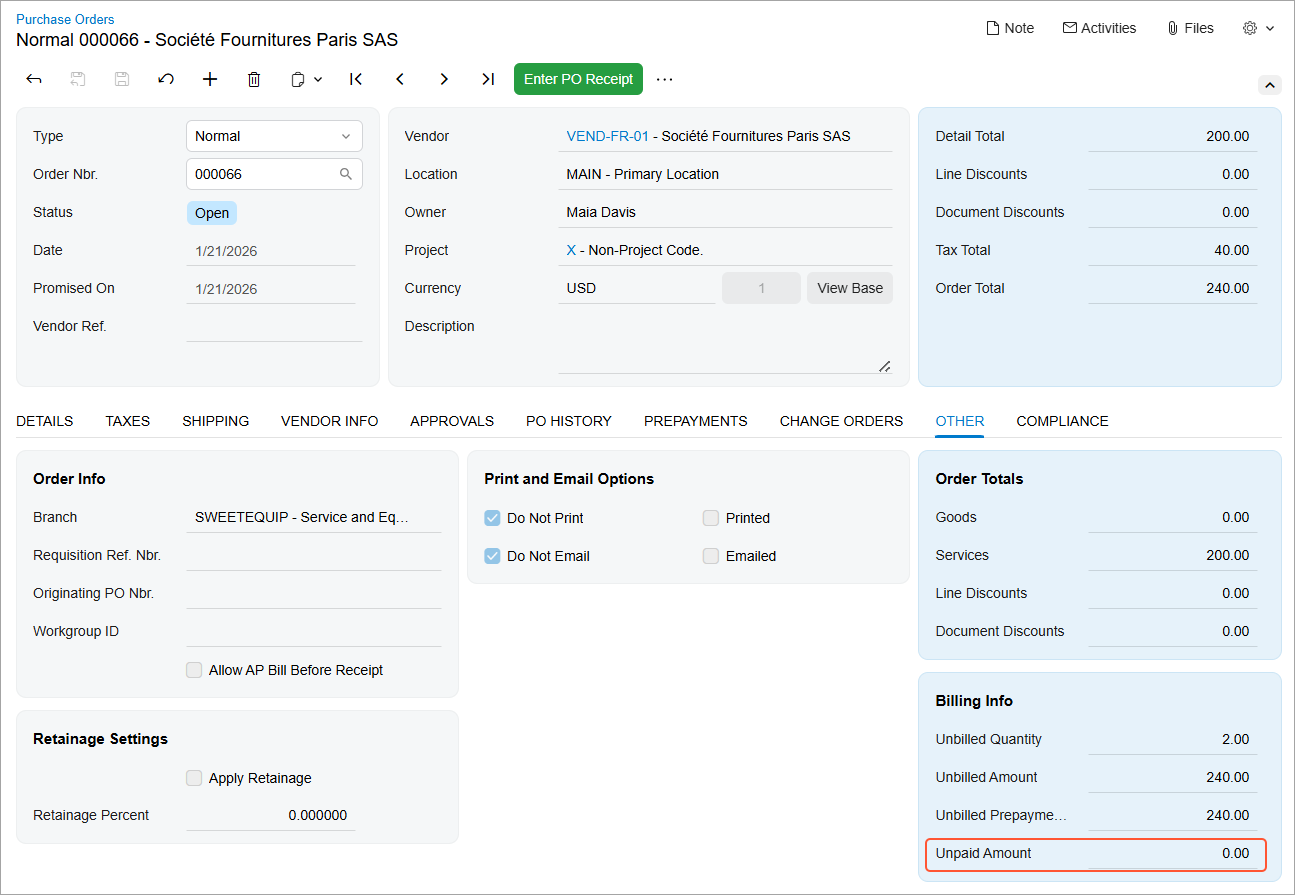Viewport: 1295px width, 895px height.
Task: Enable Apply Retainage checkbox
Action: coord(194,778)
